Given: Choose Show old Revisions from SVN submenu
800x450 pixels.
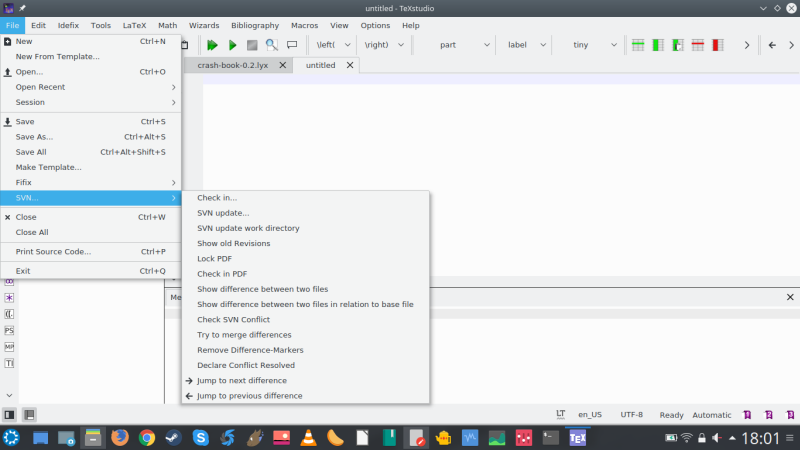Looking at the screenshot, I should tap(233, 243).
